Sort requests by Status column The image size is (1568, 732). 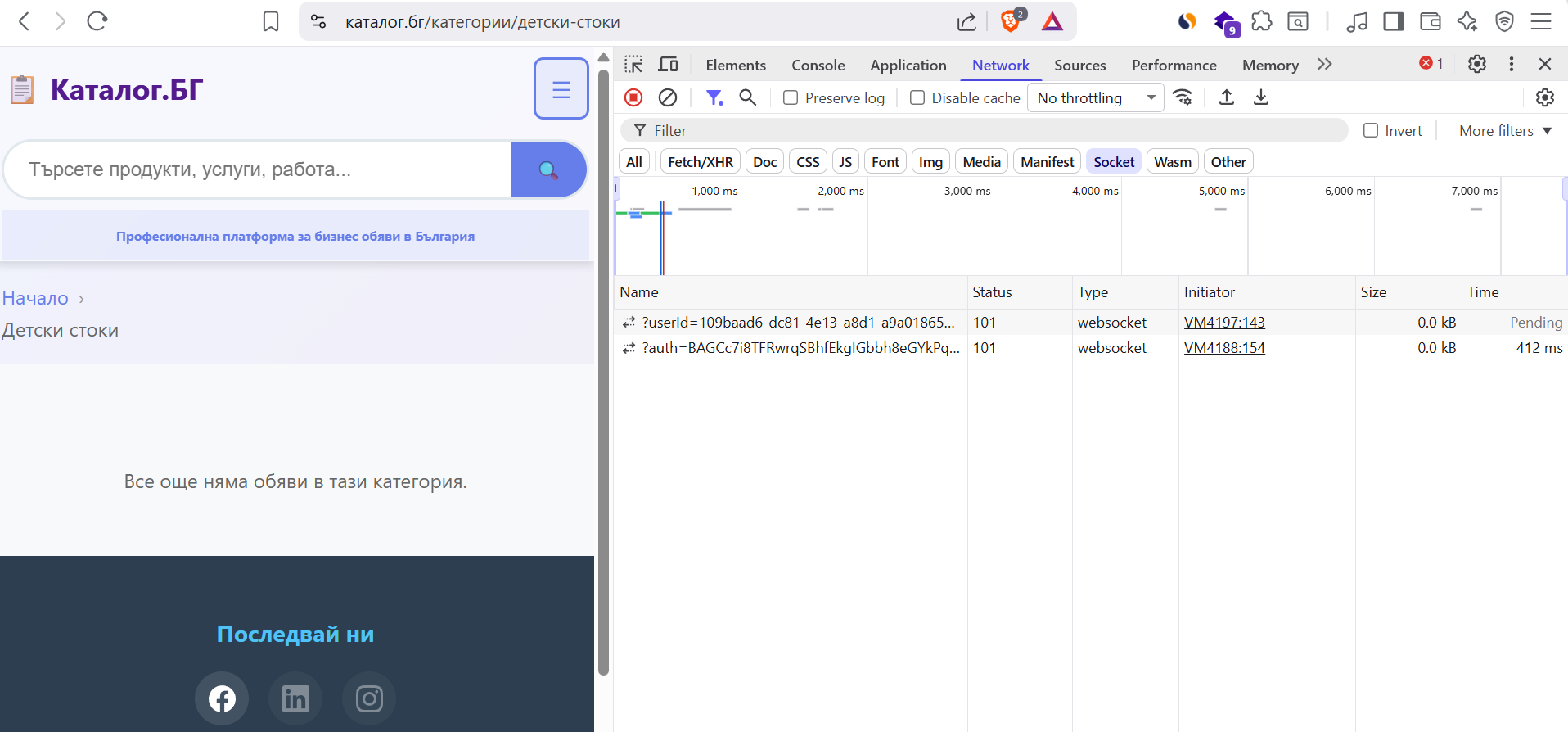pos(1019,292)
